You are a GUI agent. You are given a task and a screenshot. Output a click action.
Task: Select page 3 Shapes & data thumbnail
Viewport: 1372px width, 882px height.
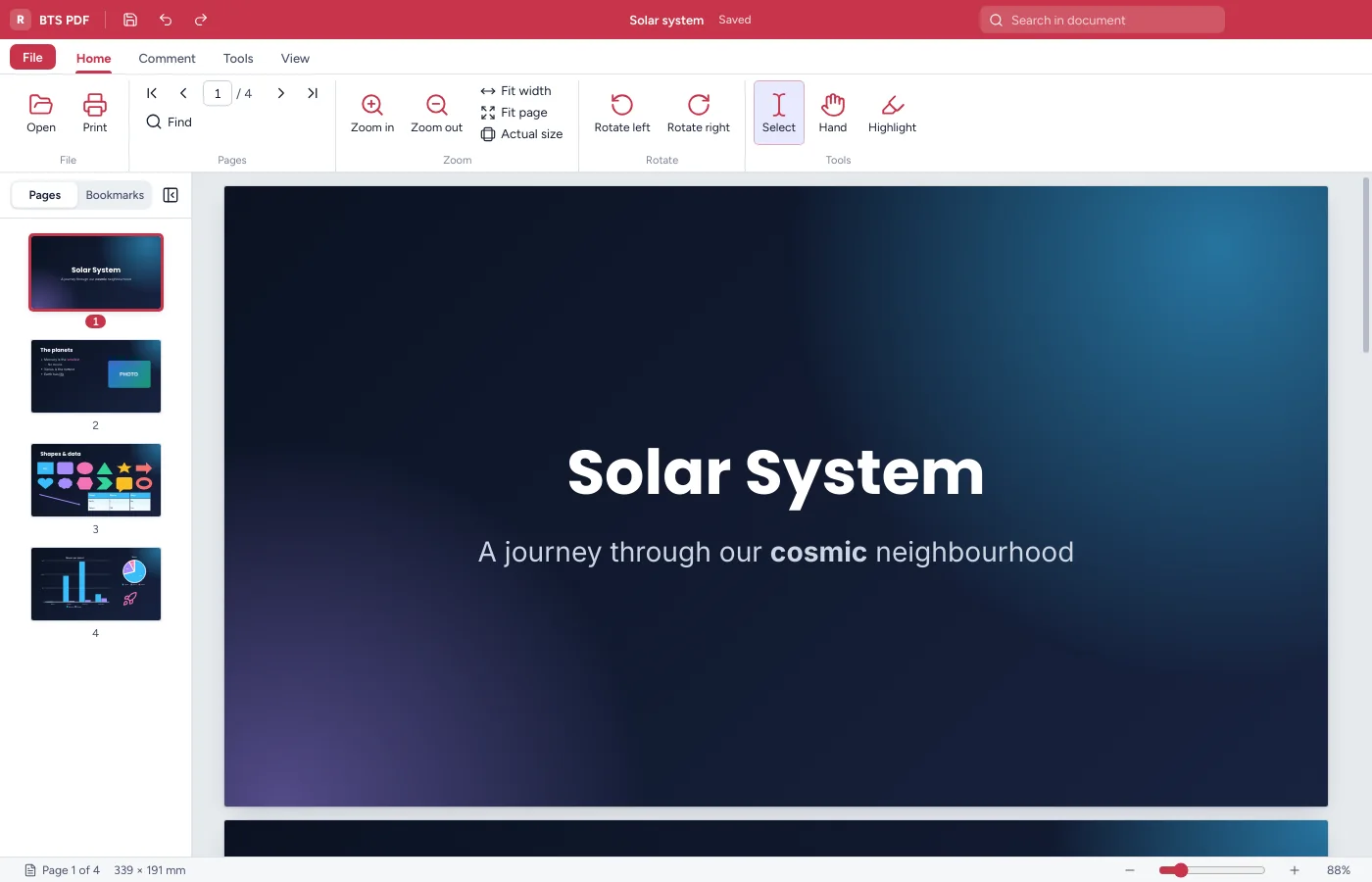(x=96, y=480)
